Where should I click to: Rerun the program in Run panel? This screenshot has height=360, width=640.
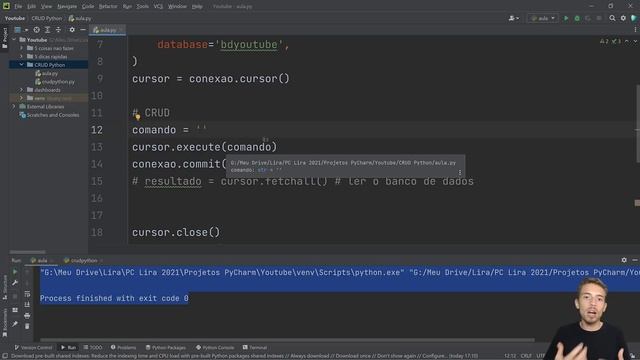click(15, 271)
